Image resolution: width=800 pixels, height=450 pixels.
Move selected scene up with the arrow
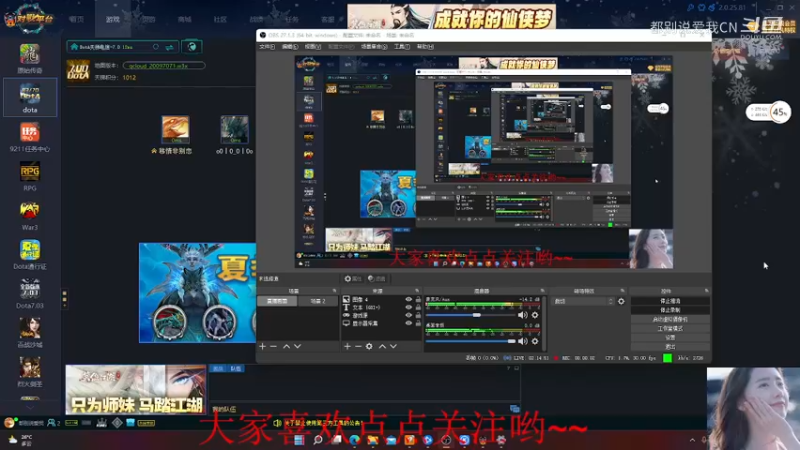(x=286, y=346)
